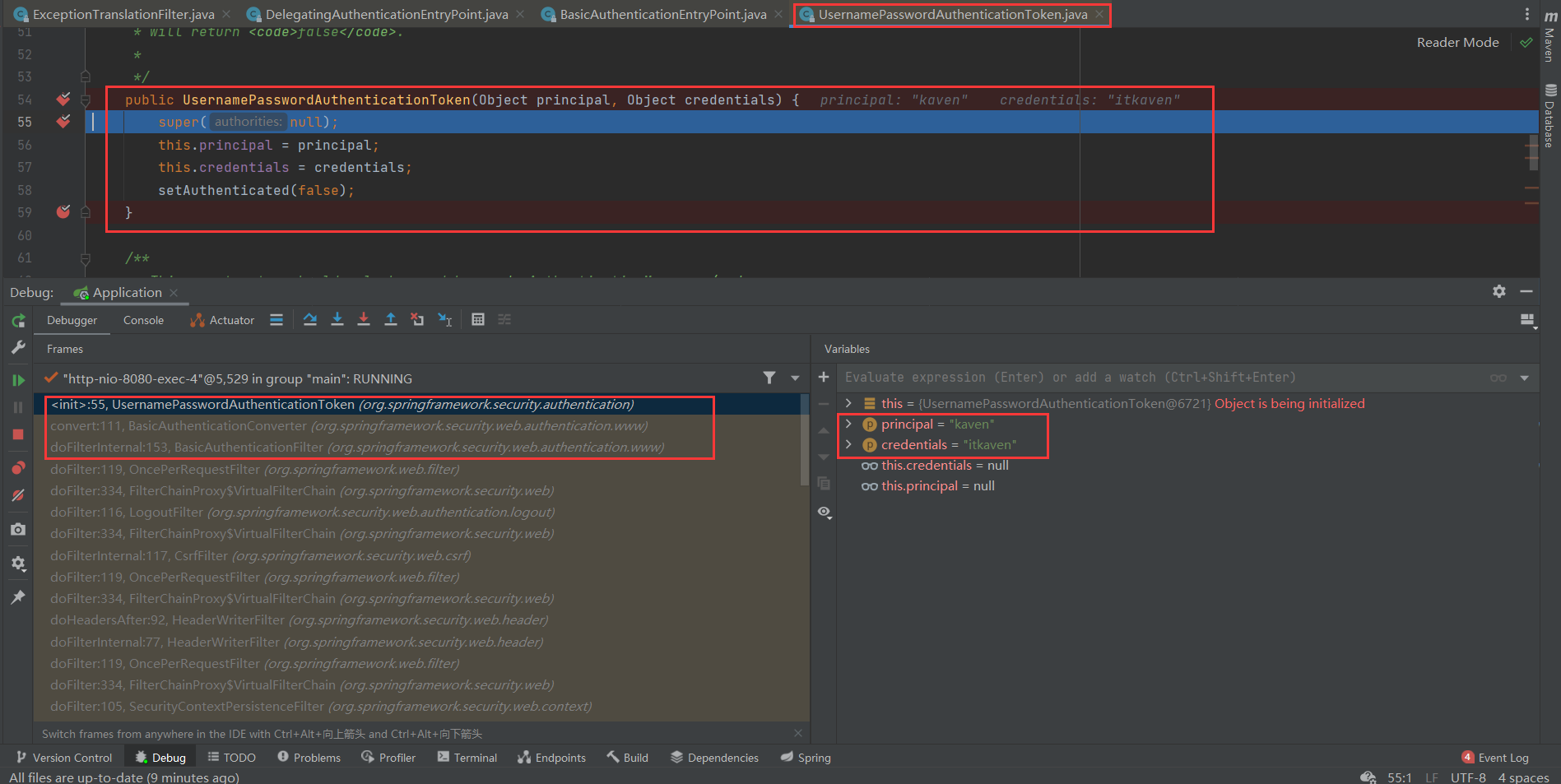Open the expression history dropdown arrow
Image resolution: width=1561 pixels, height=784 pixels.
(1524, 378)
